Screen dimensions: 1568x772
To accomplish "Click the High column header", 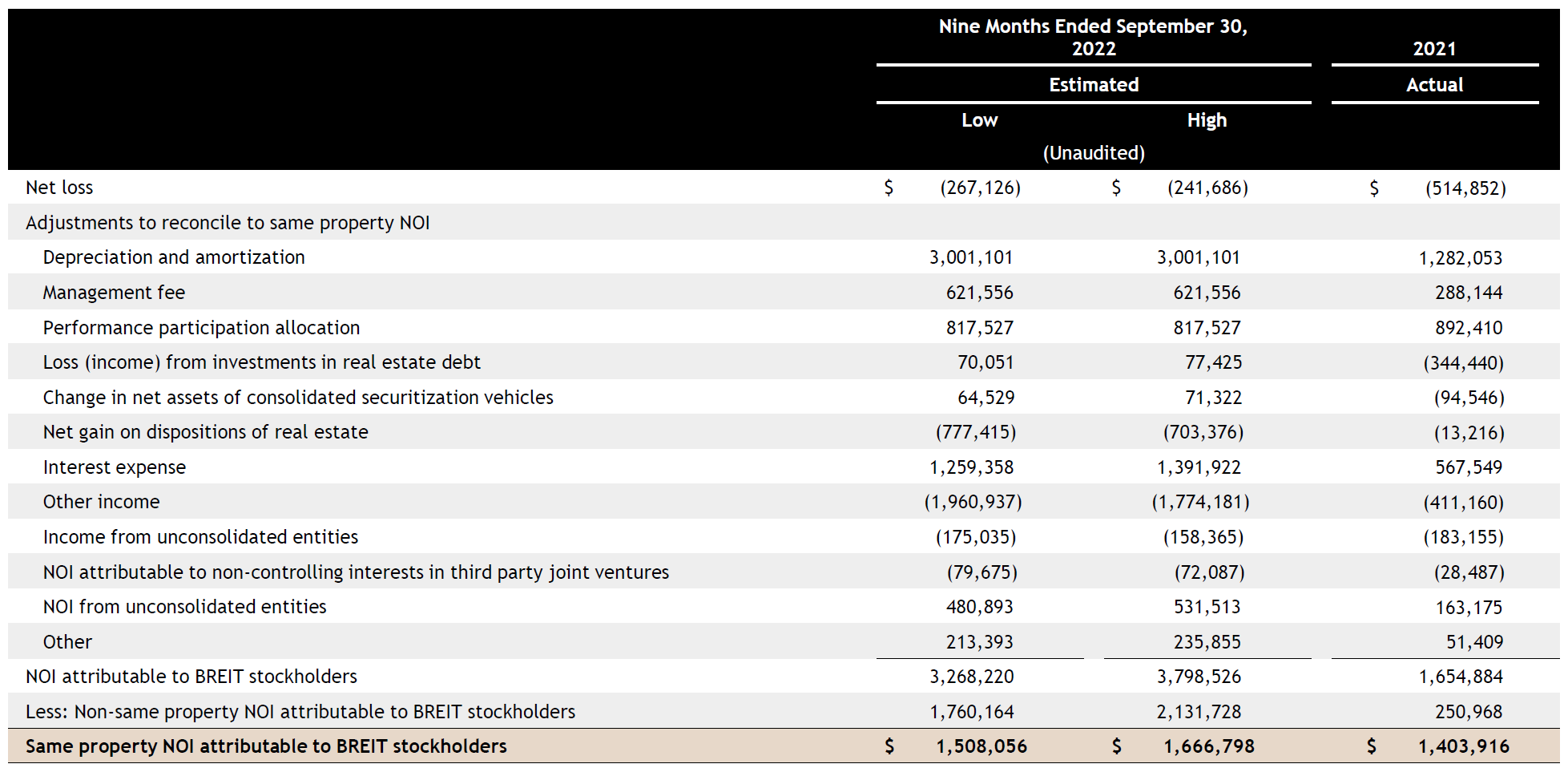I will 1206,119.
